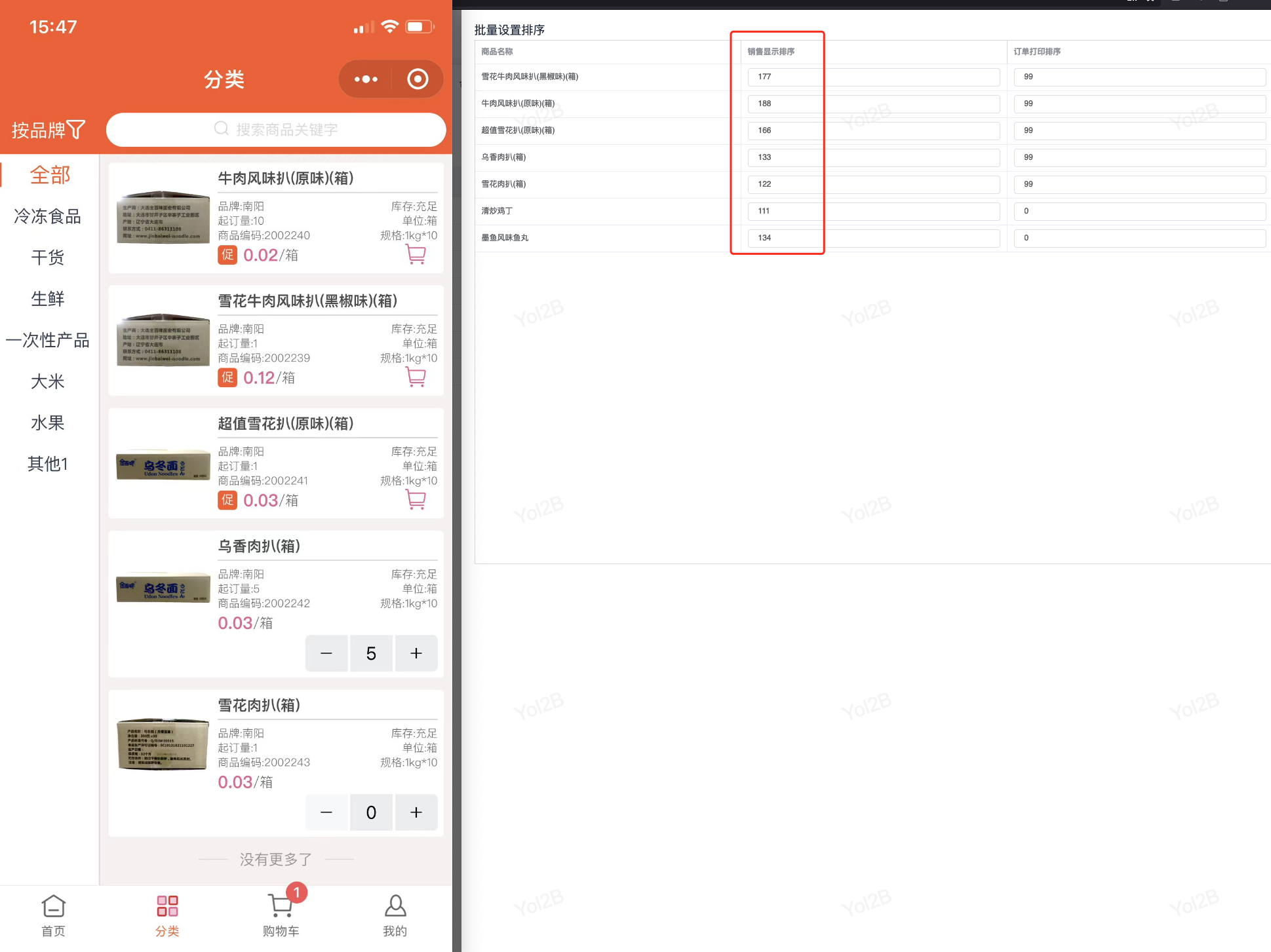Open 超值雪花扒 product thumbnail
Image resolution: width=1271 pixels, height=952 pixels.
(163, 465)
